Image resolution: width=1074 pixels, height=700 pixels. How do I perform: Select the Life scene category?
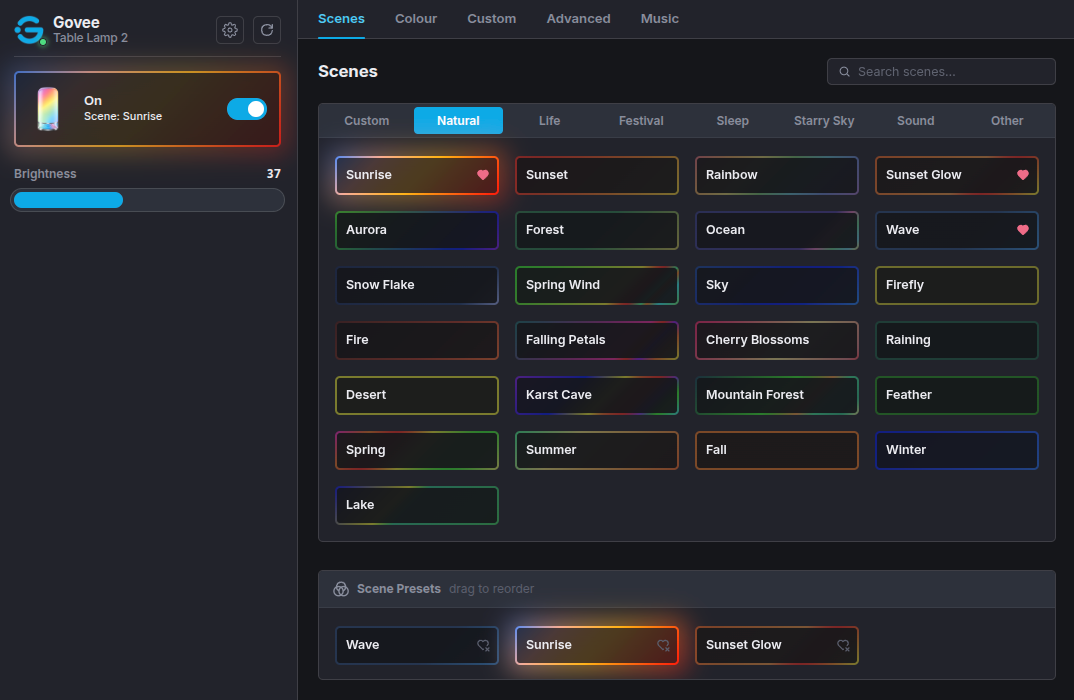(549, 121)
